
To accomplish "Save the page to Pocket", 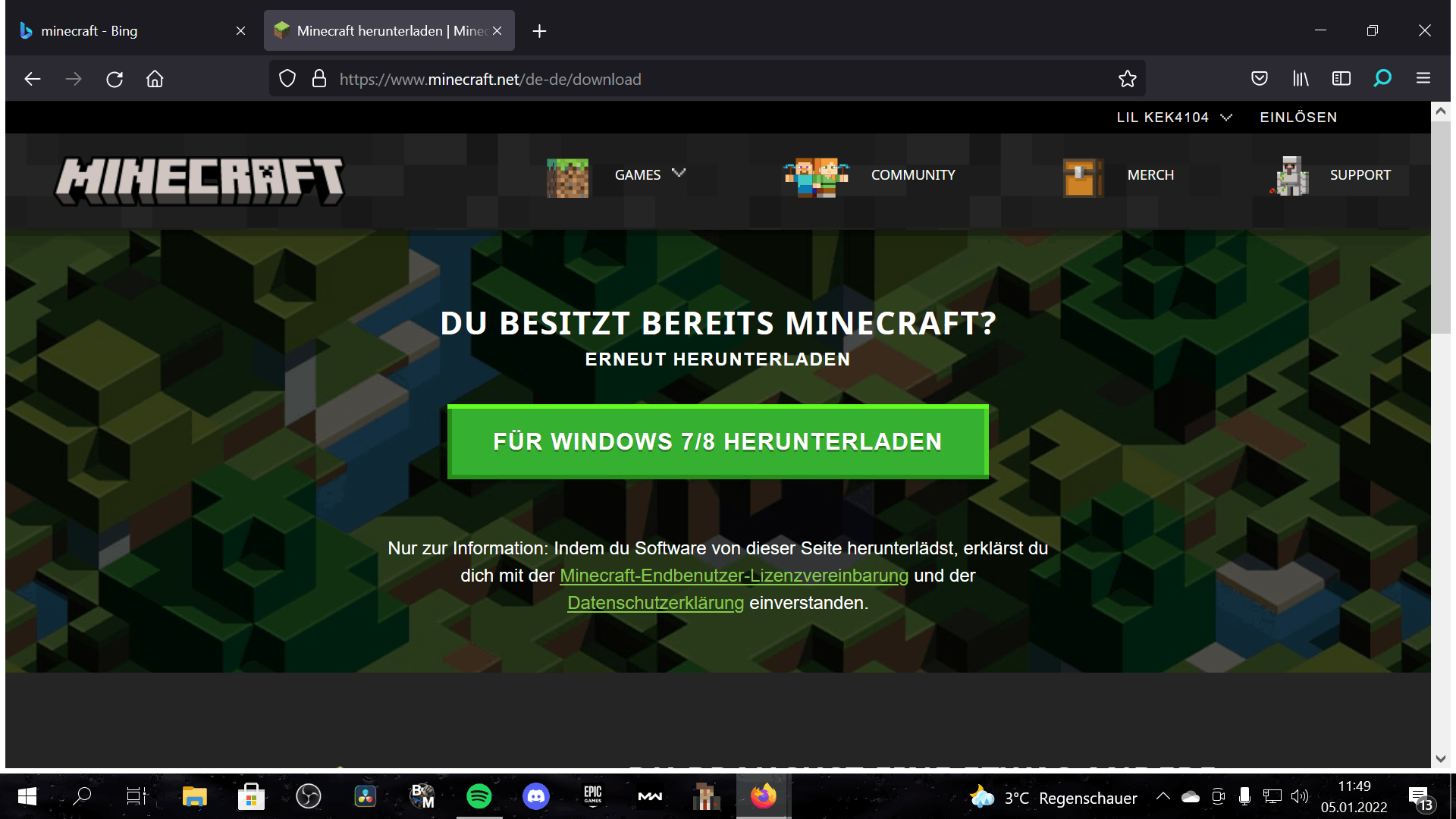I will coord(1260,78).
